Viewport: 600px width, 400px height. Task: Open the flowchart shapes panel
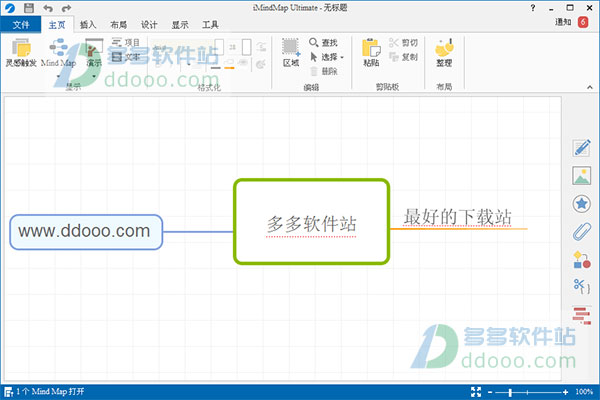pos(582,260)
